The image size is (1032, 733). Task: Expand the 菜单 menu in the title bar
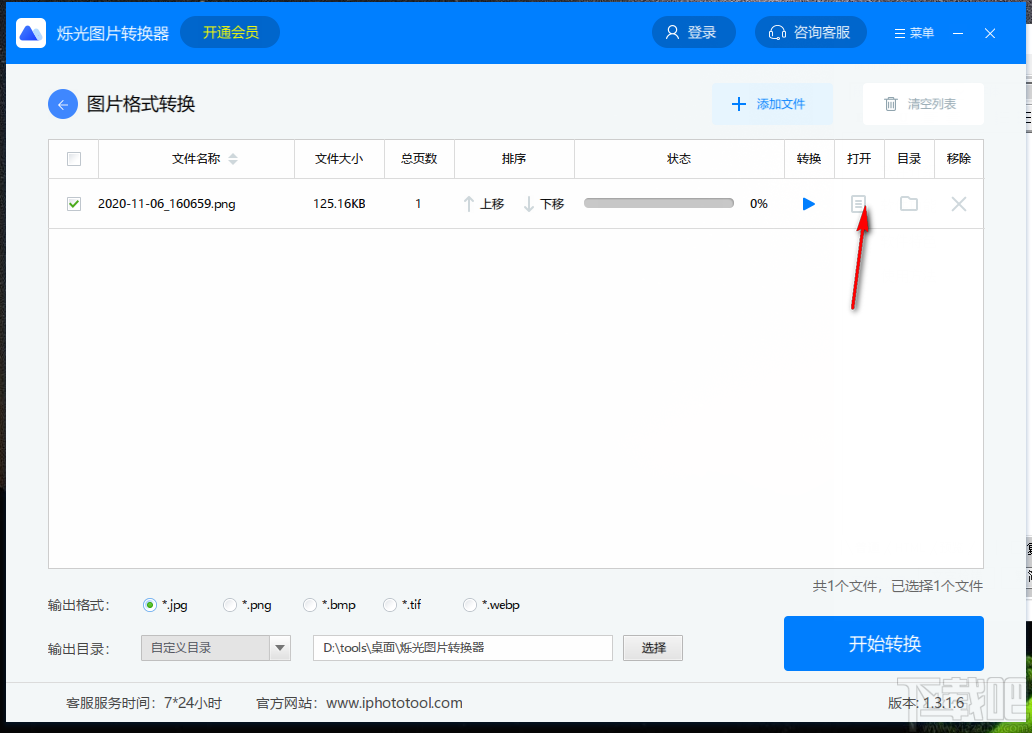[913, 32]
